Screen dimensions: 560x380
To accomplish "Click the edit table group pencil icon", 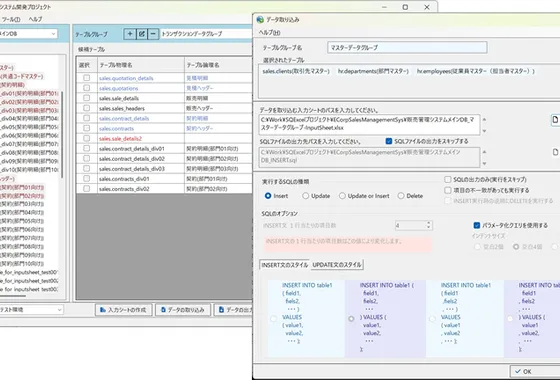I will pos(141,34).
